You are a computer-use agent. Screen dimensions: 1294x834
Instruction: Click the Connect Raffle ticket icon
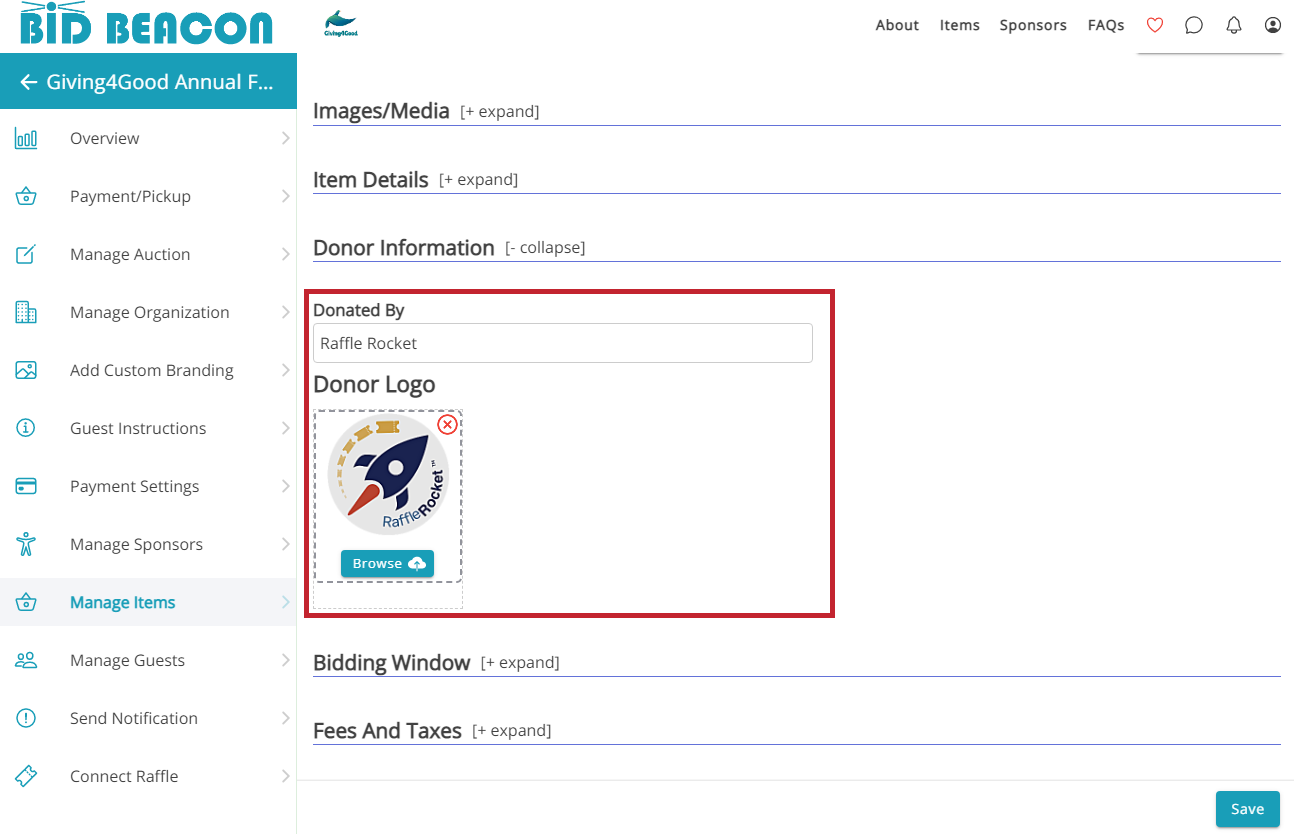(26, 777)
